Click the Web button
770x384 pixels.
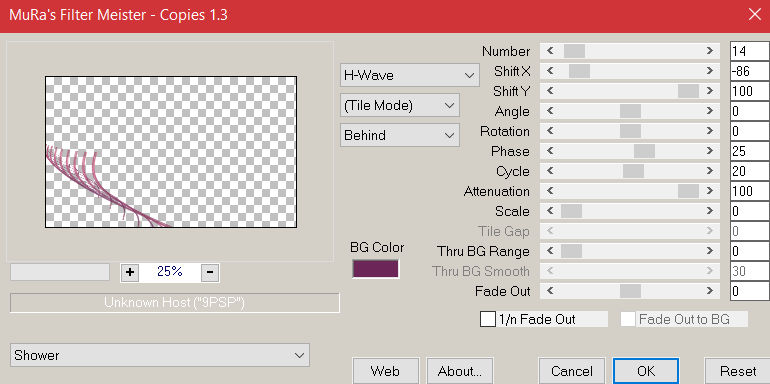[385, 371]
